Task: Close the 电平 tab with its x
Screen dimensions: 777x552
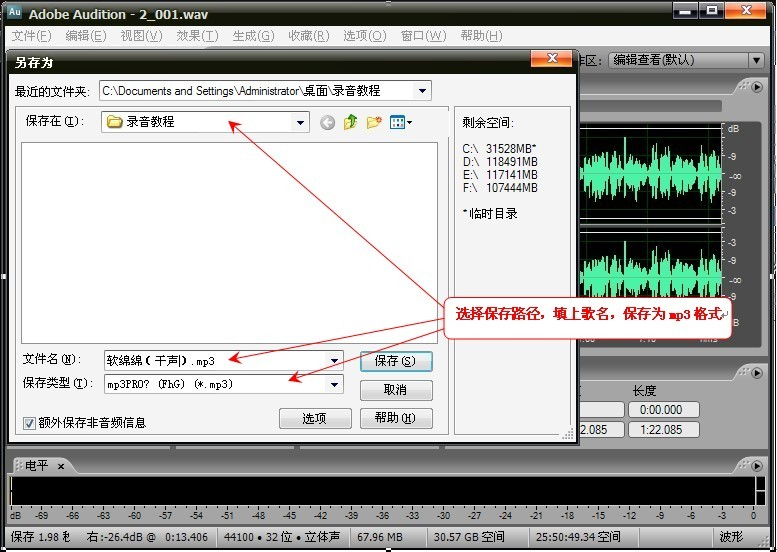Action: (61, 466)
